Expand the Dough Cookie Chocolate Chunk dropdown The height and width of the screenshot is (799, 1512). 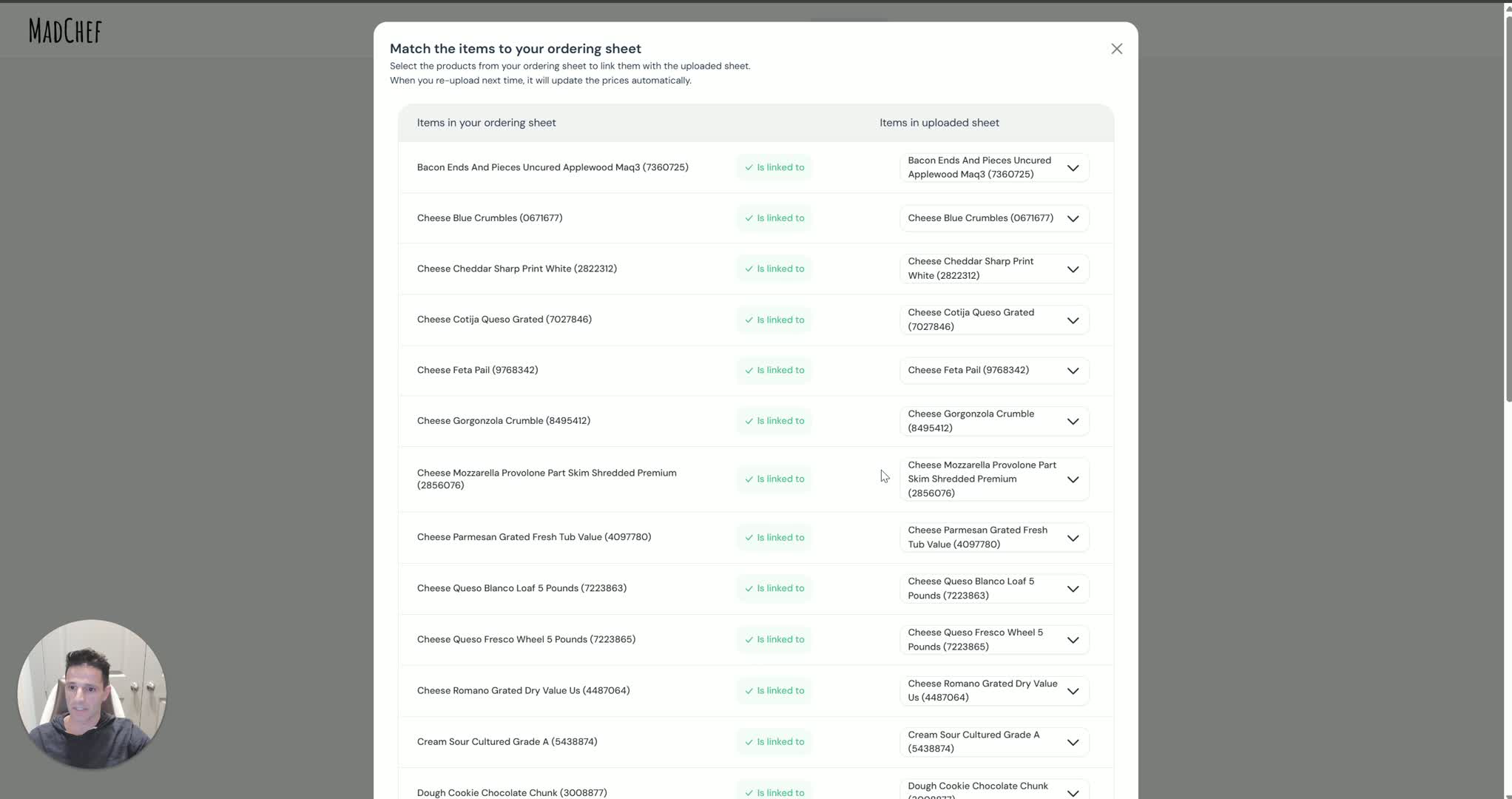pos(993,789)
